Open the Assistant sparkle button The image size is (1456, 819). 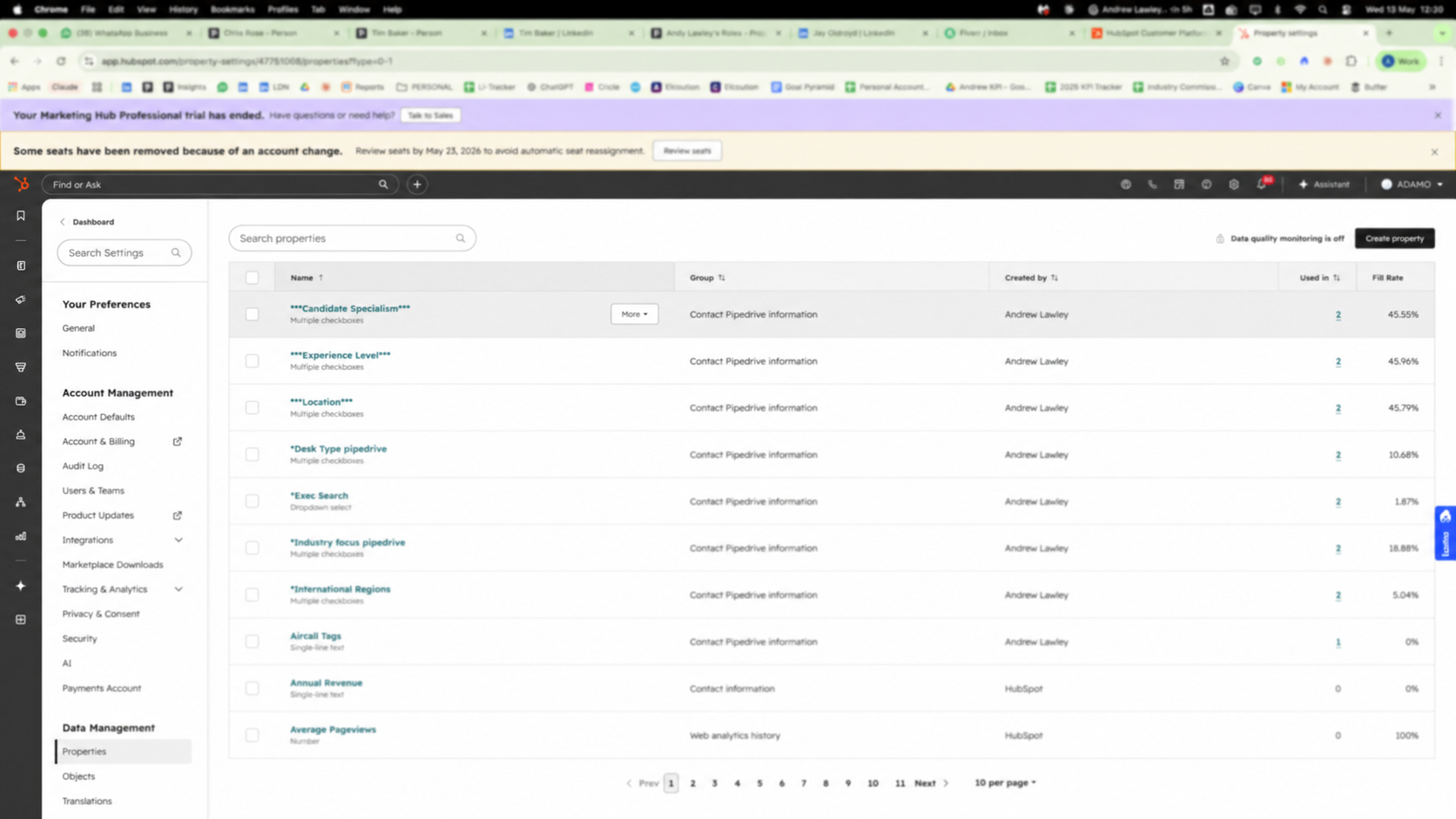pyautogui.click(x=1325, y=185)
